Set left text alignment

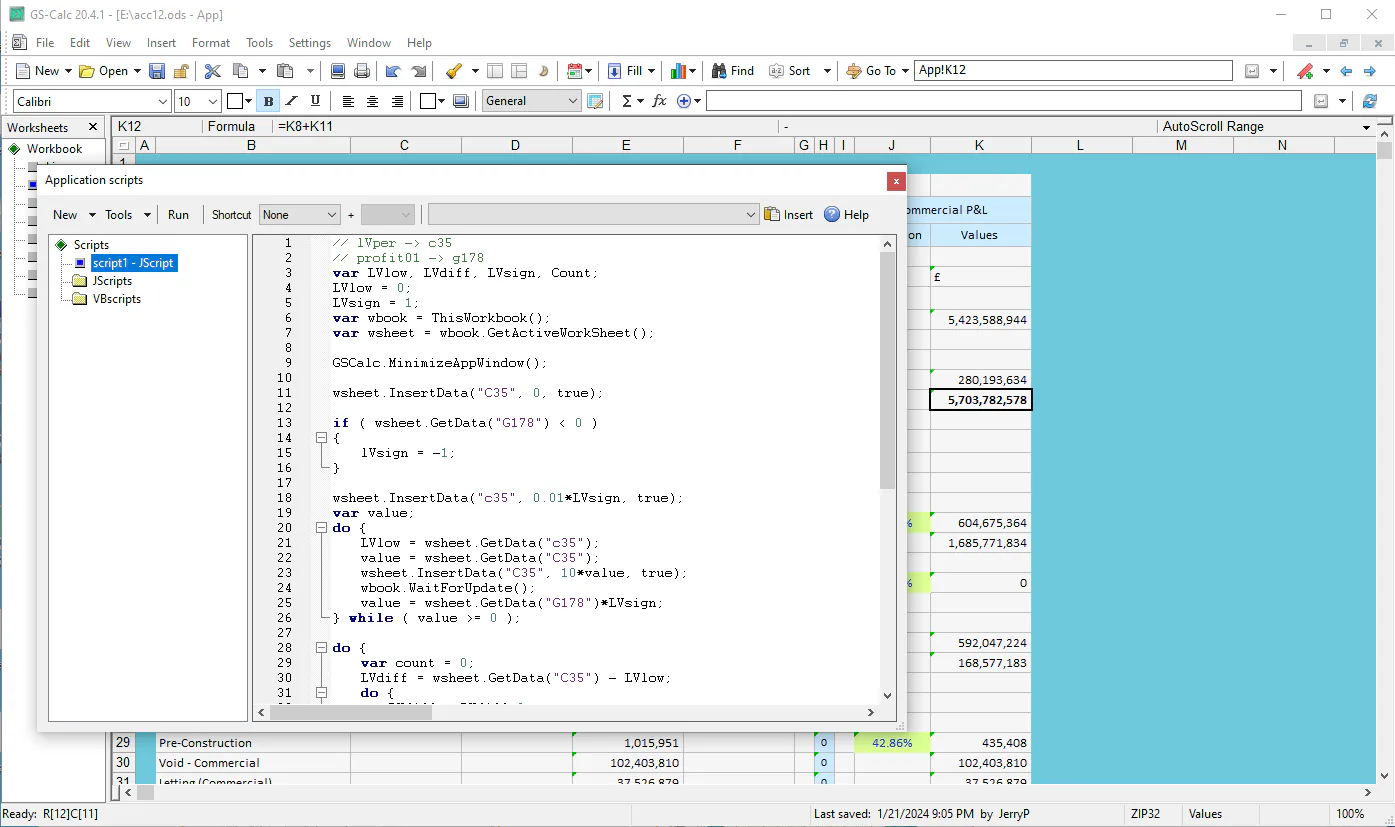click(x=348, y=101)
